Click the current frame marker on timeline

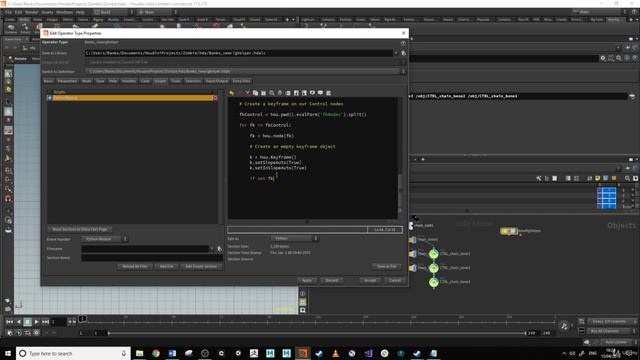point(82,318)
